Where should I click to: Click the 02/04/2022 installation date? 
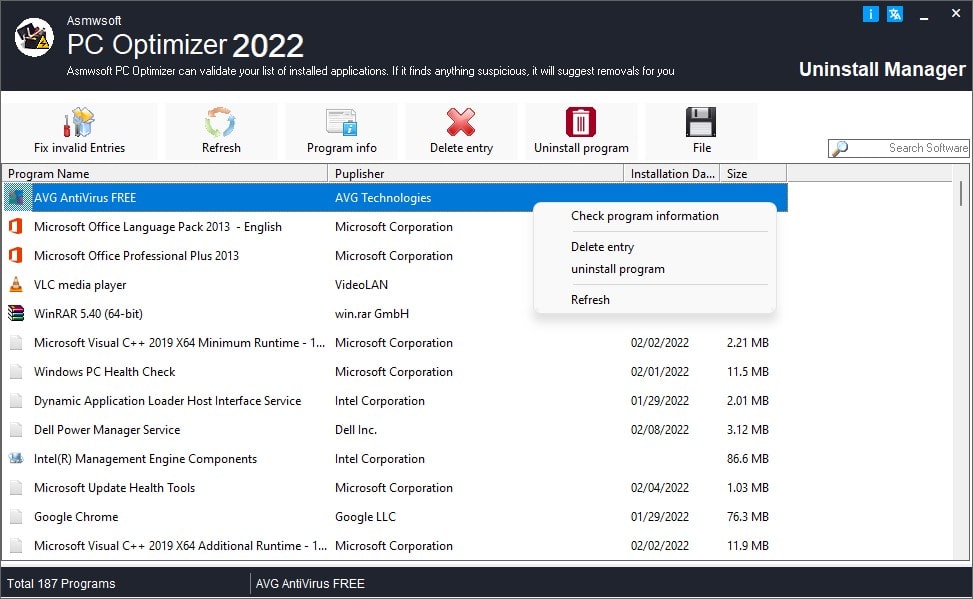click(660, 488)
